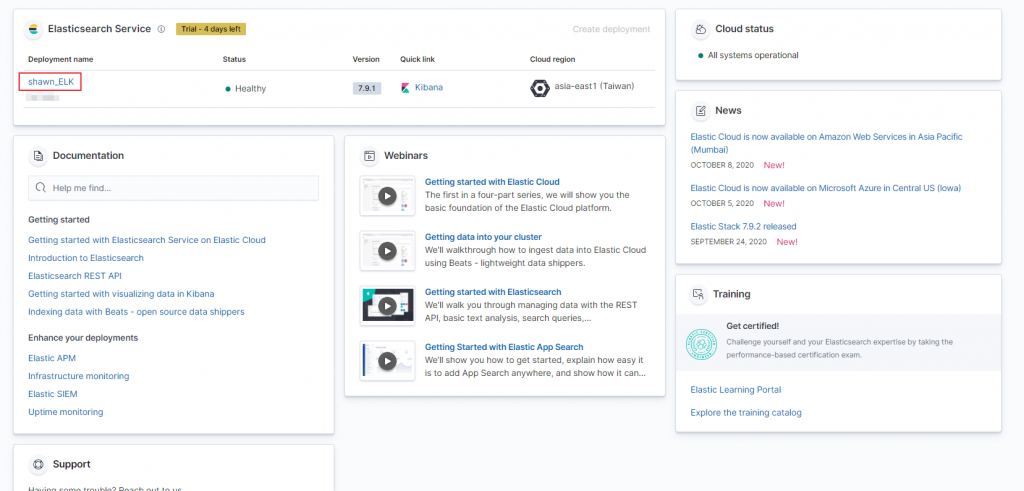
Task: Play the Getting data into your cluster video
Action: point(387,251)
